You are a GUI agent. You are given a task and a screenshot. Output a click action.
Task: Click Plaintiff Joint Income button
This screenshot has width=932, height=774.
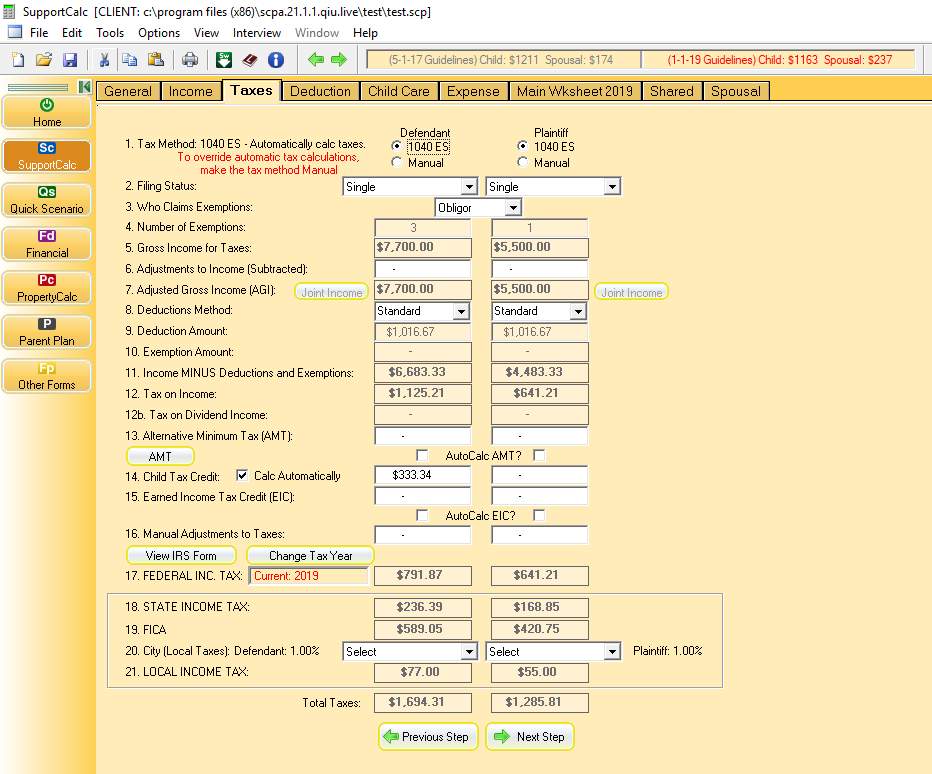coord(631,292)
